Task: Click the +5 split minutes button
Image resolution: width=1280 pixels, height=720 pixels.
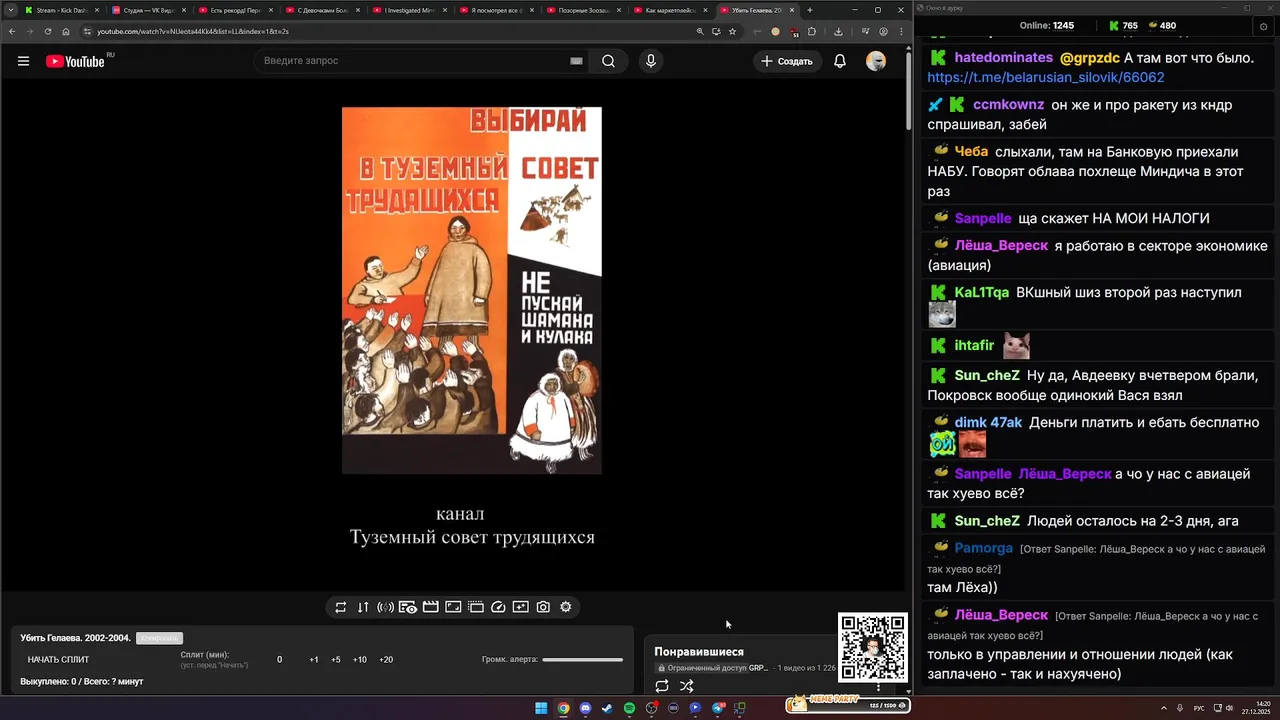Action: 336,660
